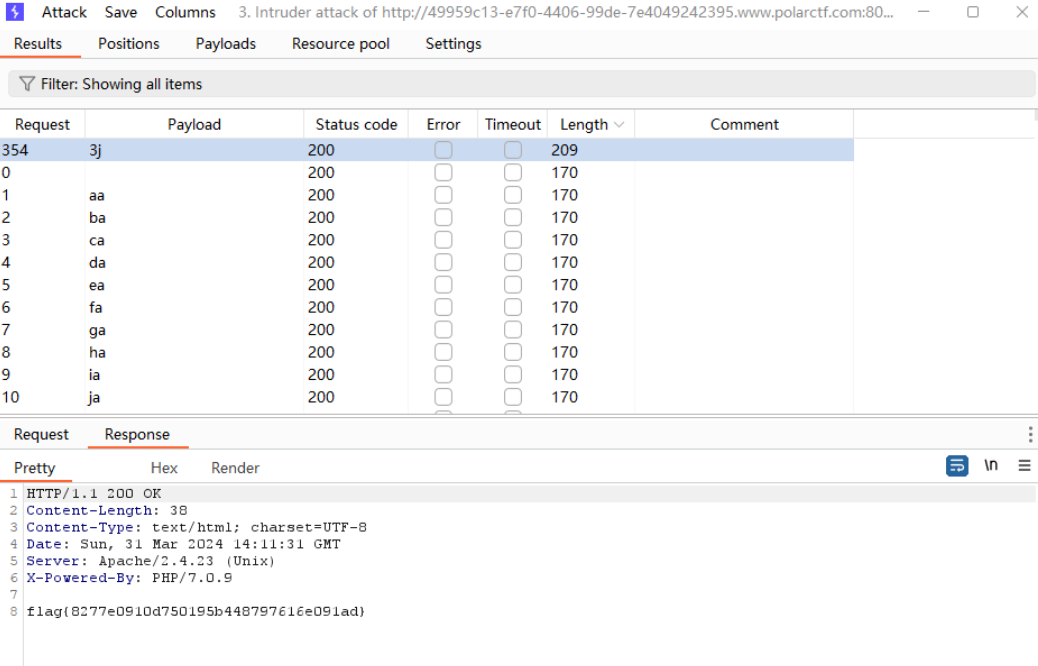This screenshot has width=1038, height=666.
Task: Open the Save menu
Action: (x=120, y=12)
